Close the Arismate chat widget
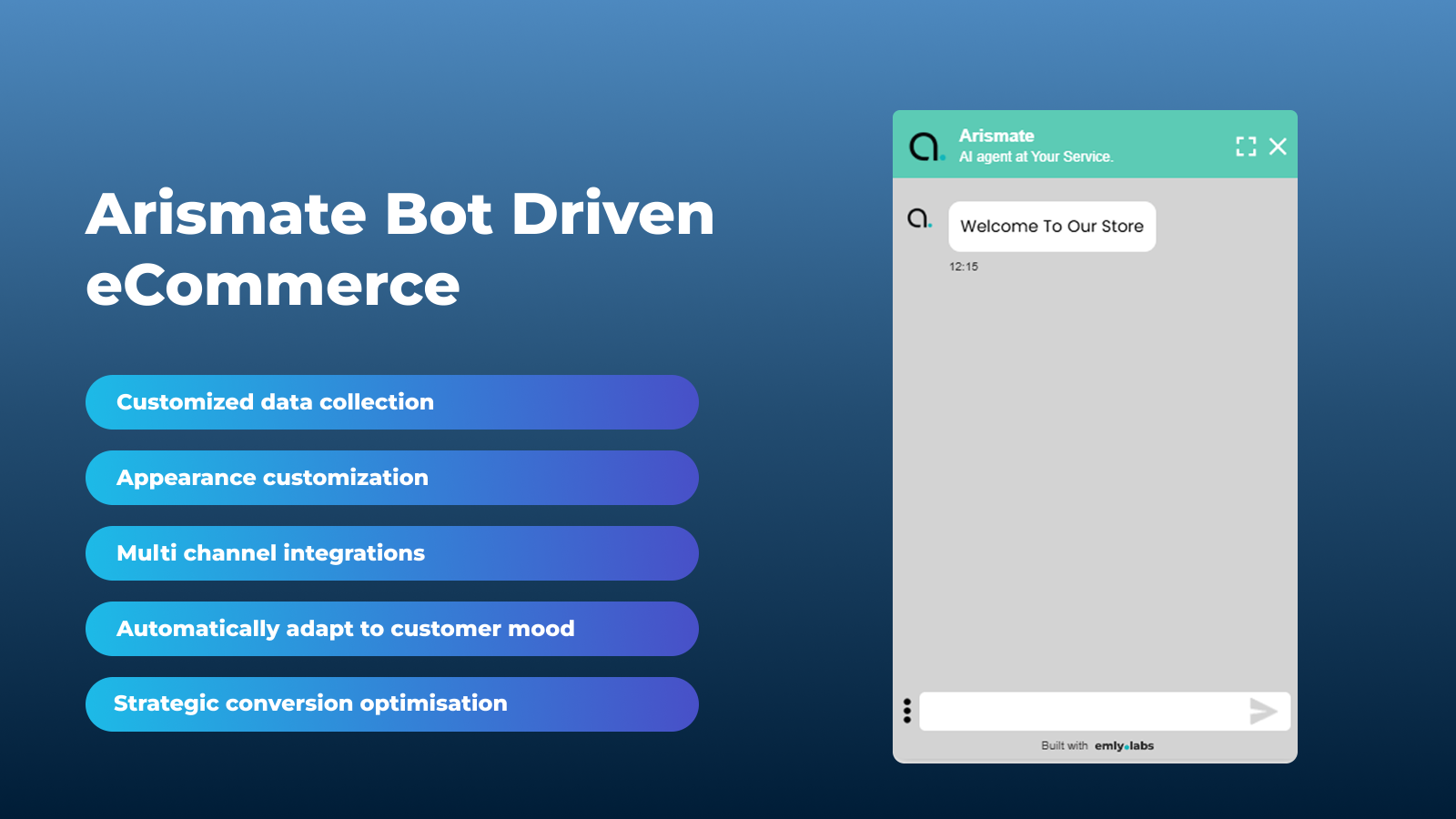1456x819 pixels. [1278, 147]
